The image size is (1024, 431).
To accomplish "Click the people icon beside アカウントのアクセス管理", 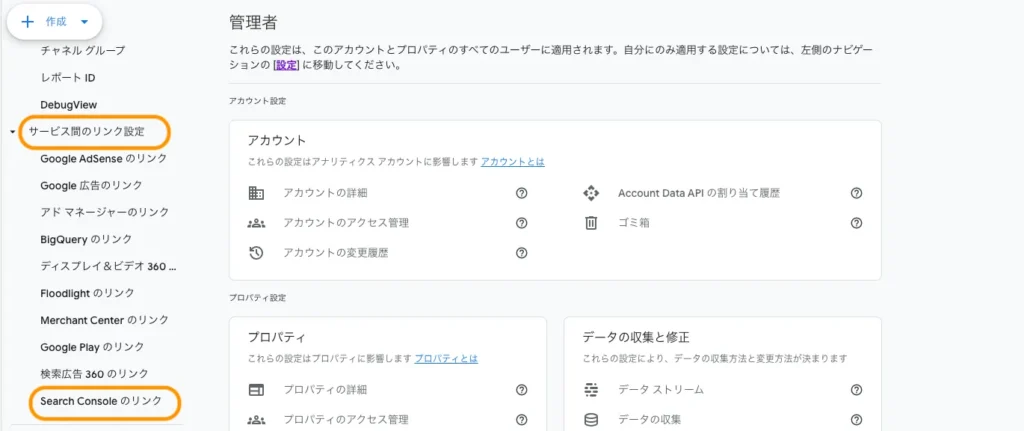I will click(x=256, y=223).
